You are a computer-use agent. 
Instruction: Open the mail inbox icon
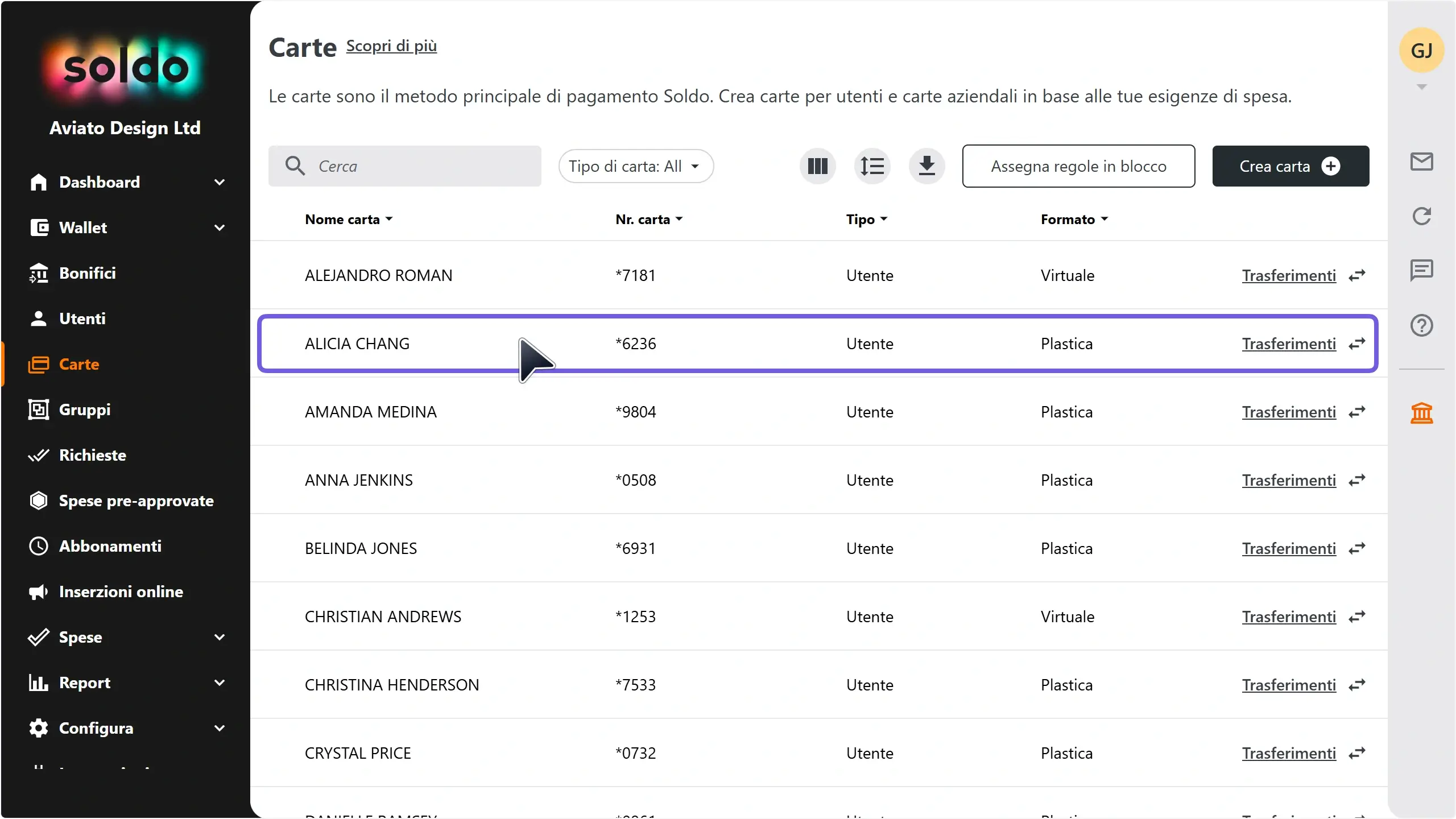pyautogui.click(x=1421, y=162)
